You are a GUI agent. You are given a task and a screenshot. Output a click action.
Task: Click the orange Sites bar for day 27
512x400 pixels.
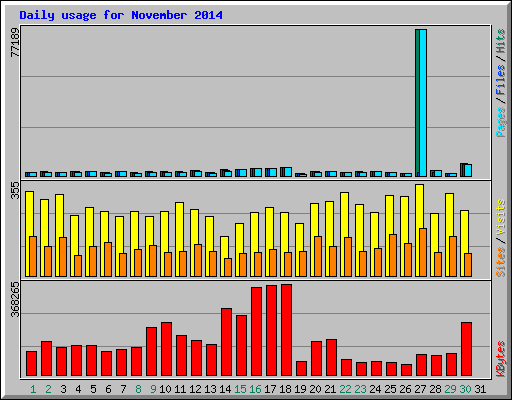(423, 253)
